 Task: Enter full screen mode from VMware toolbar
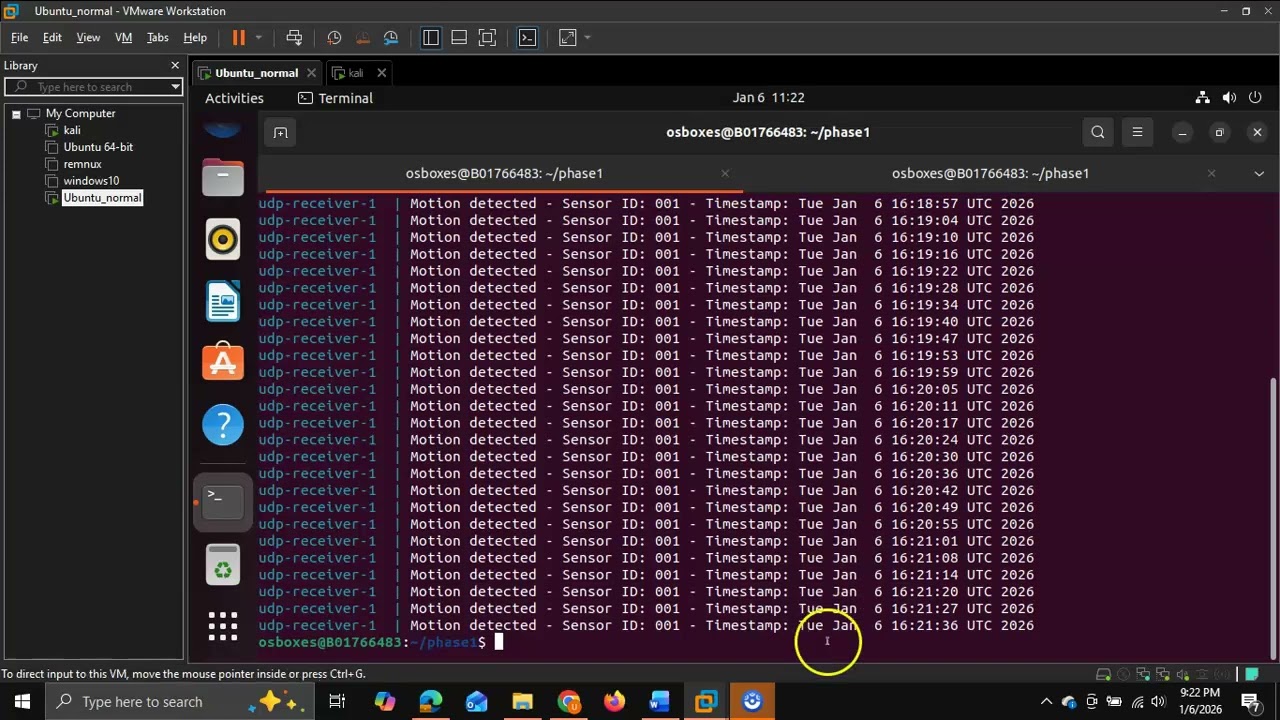click(487, 38)
